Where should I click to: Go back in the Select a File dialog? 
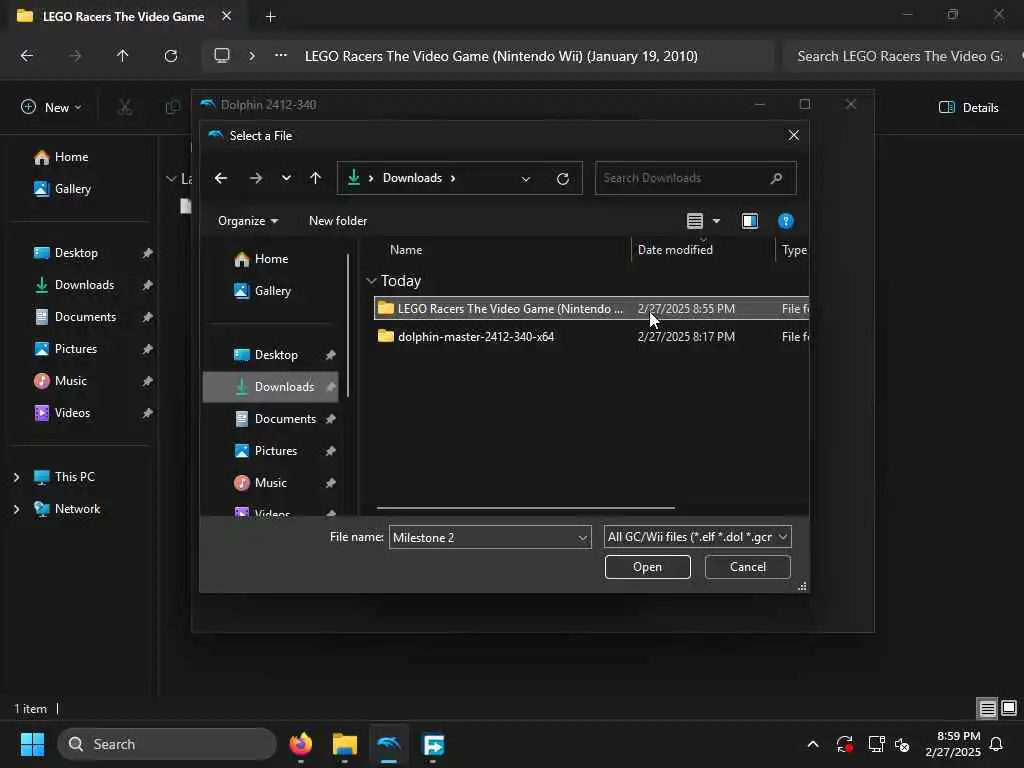coord(221,178)
